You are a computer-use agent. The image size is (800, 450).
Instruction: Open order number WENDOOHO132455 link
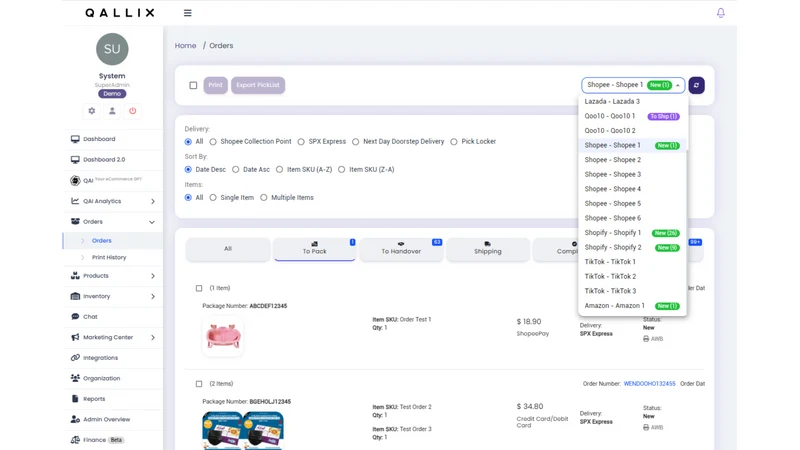[x=649, y=384]
